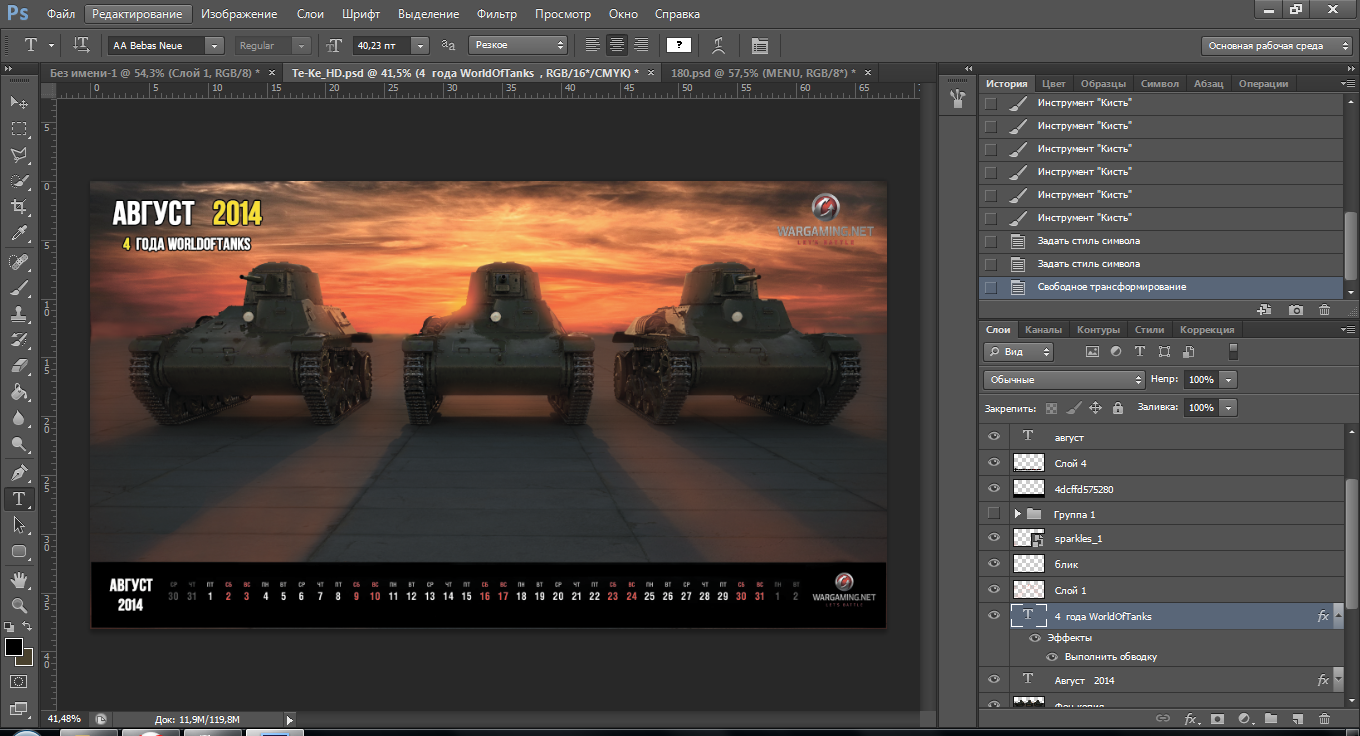Image resolution: width=1360 pixels, height=736 pixels.
Task: Open the 'Фильтр' menu
Action: pos(497,14)
